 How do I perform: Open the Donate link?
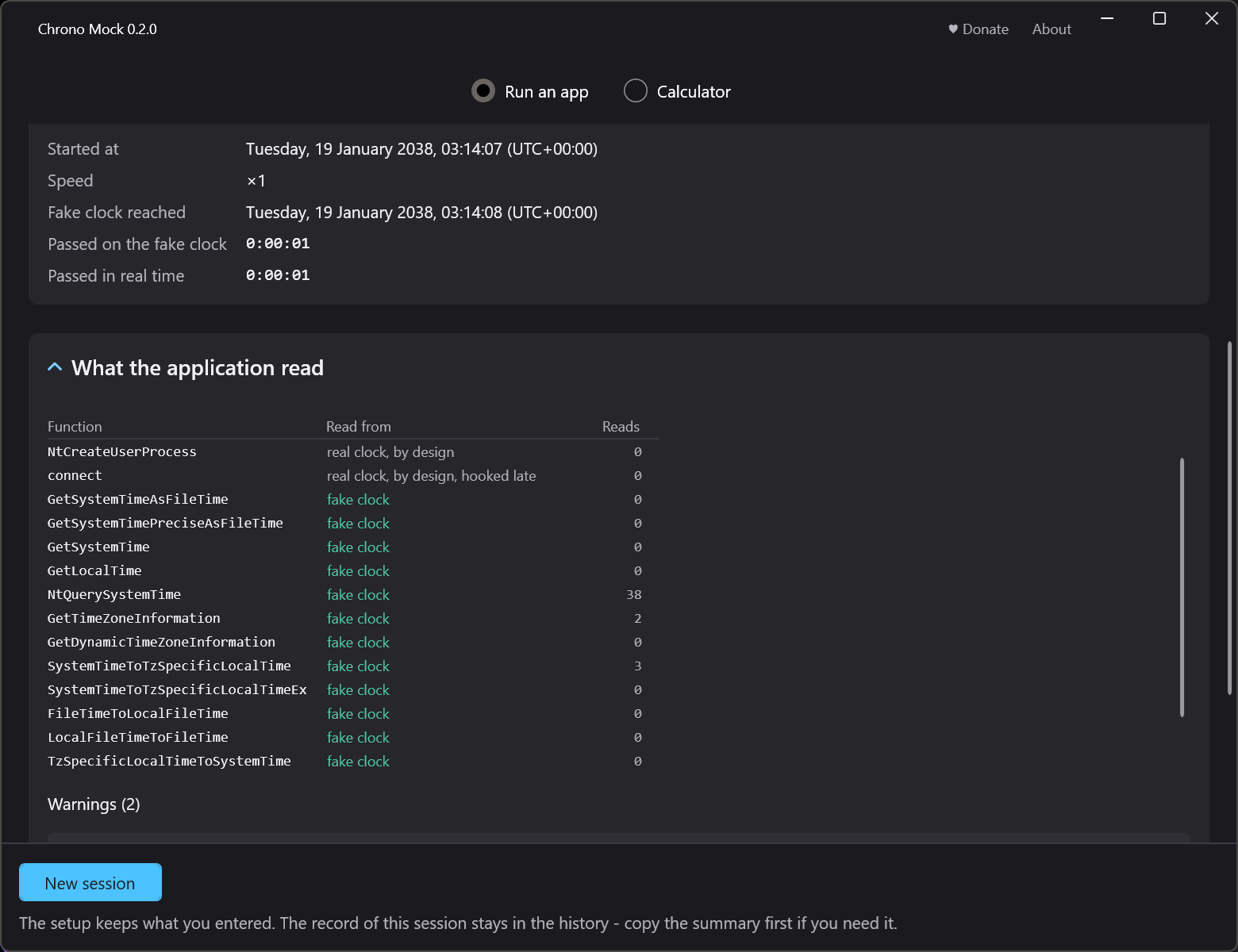click(x=978, y=29)
